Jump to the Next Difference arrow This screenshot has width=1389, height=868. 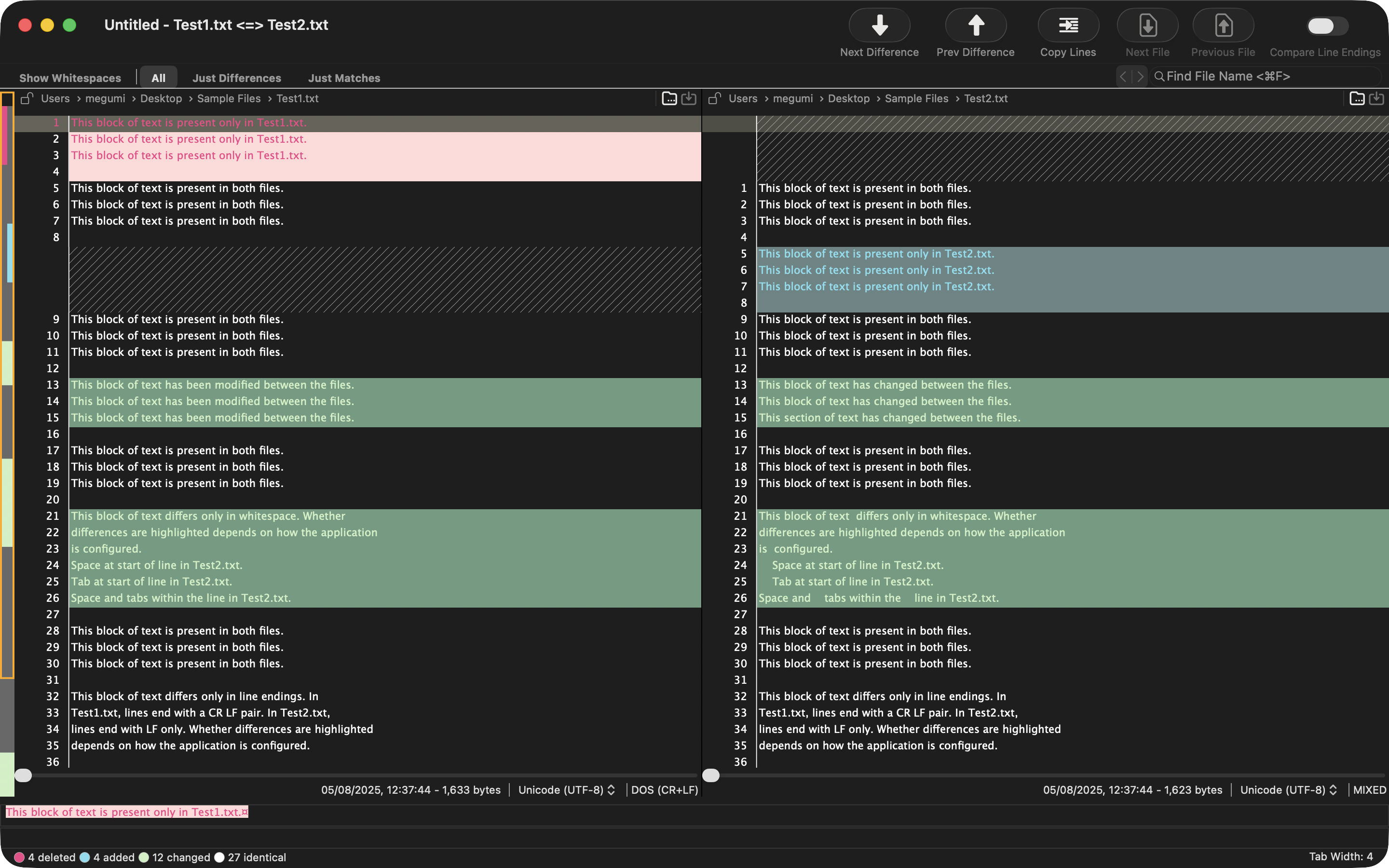click(x=879, y=25)
